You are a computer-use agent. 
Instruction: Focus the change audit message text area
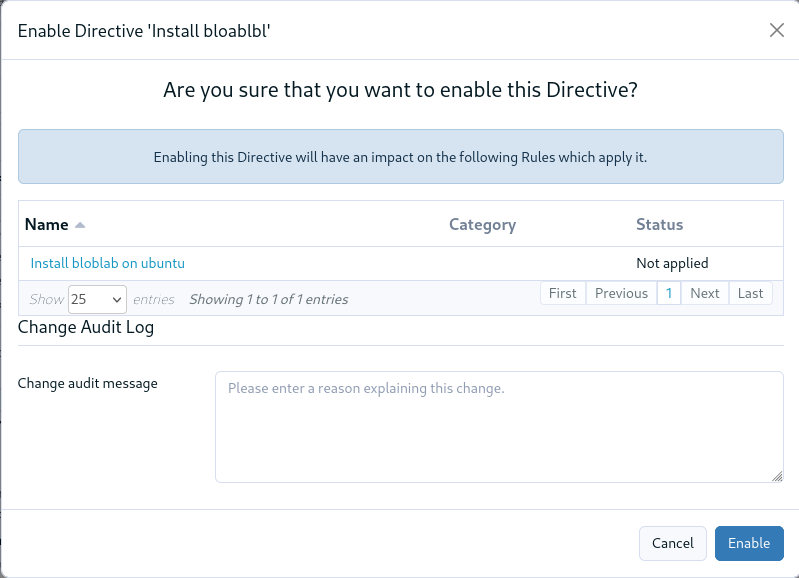tap(499, 427)
